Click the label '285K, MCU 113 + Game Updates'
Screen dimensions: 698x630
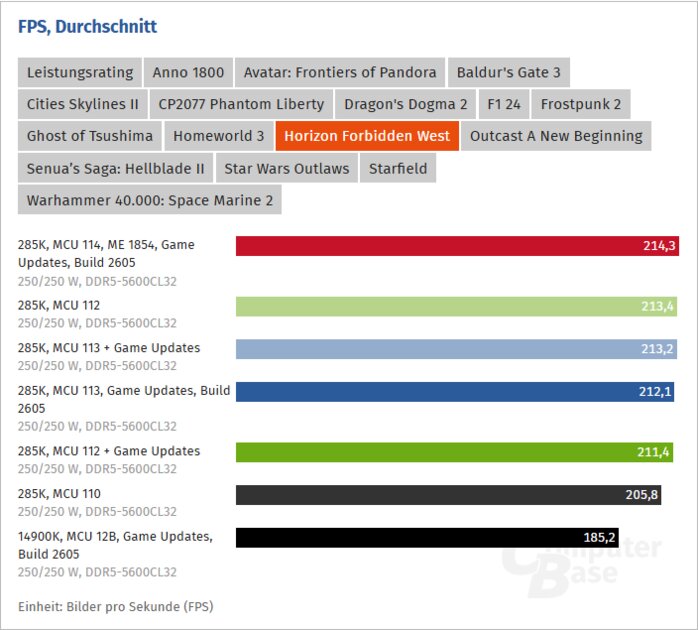pos(109,348)
